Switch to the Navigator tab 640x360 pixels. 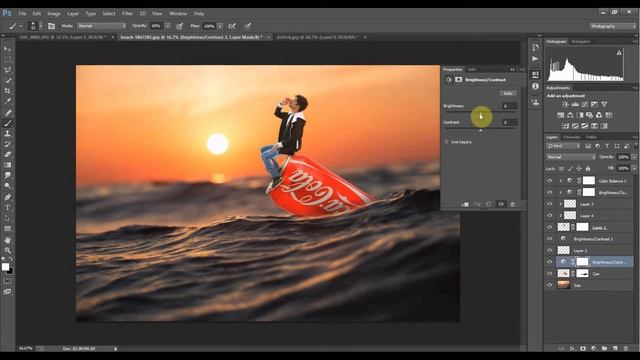click(x=580, y=42)
